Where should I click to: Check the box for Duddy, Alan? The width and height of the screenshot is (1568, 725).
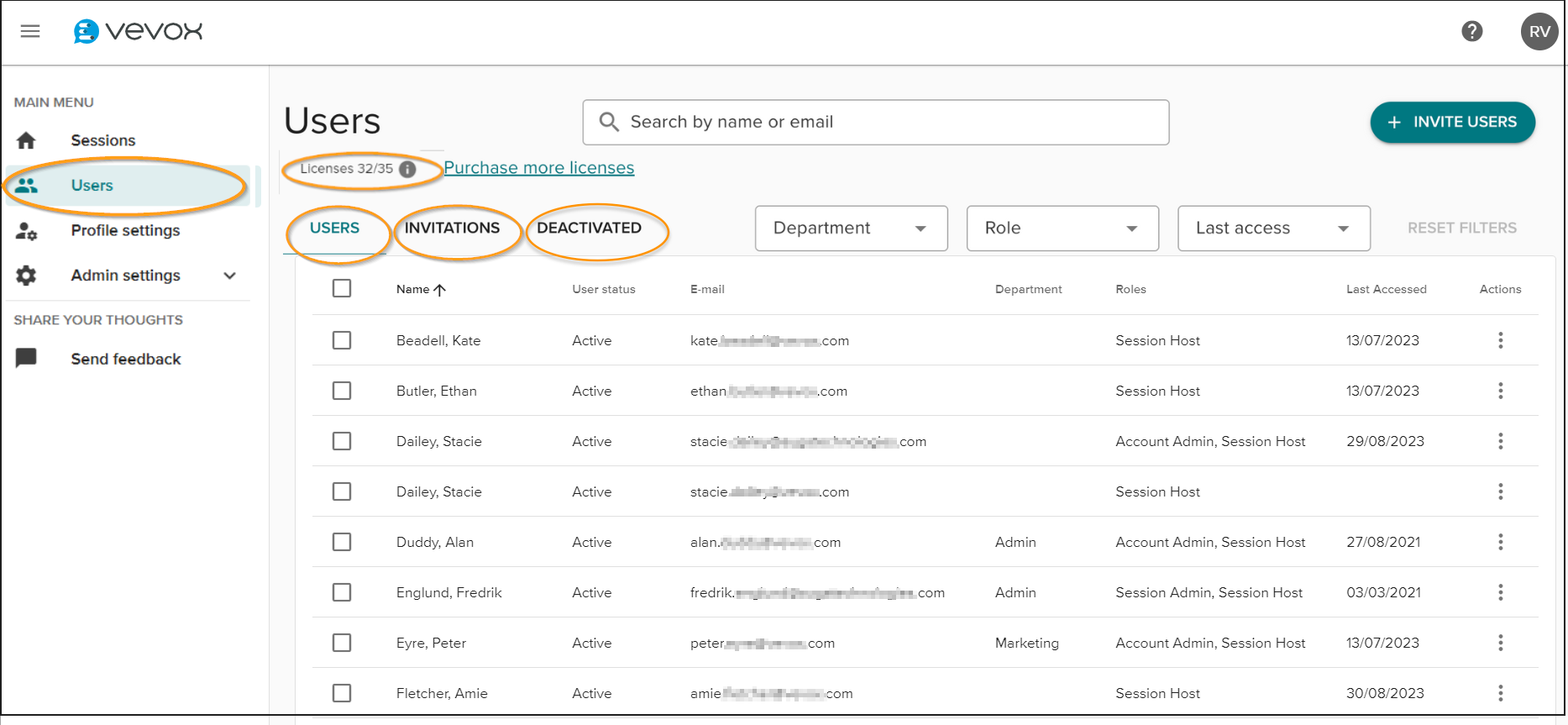coord(342,542)
